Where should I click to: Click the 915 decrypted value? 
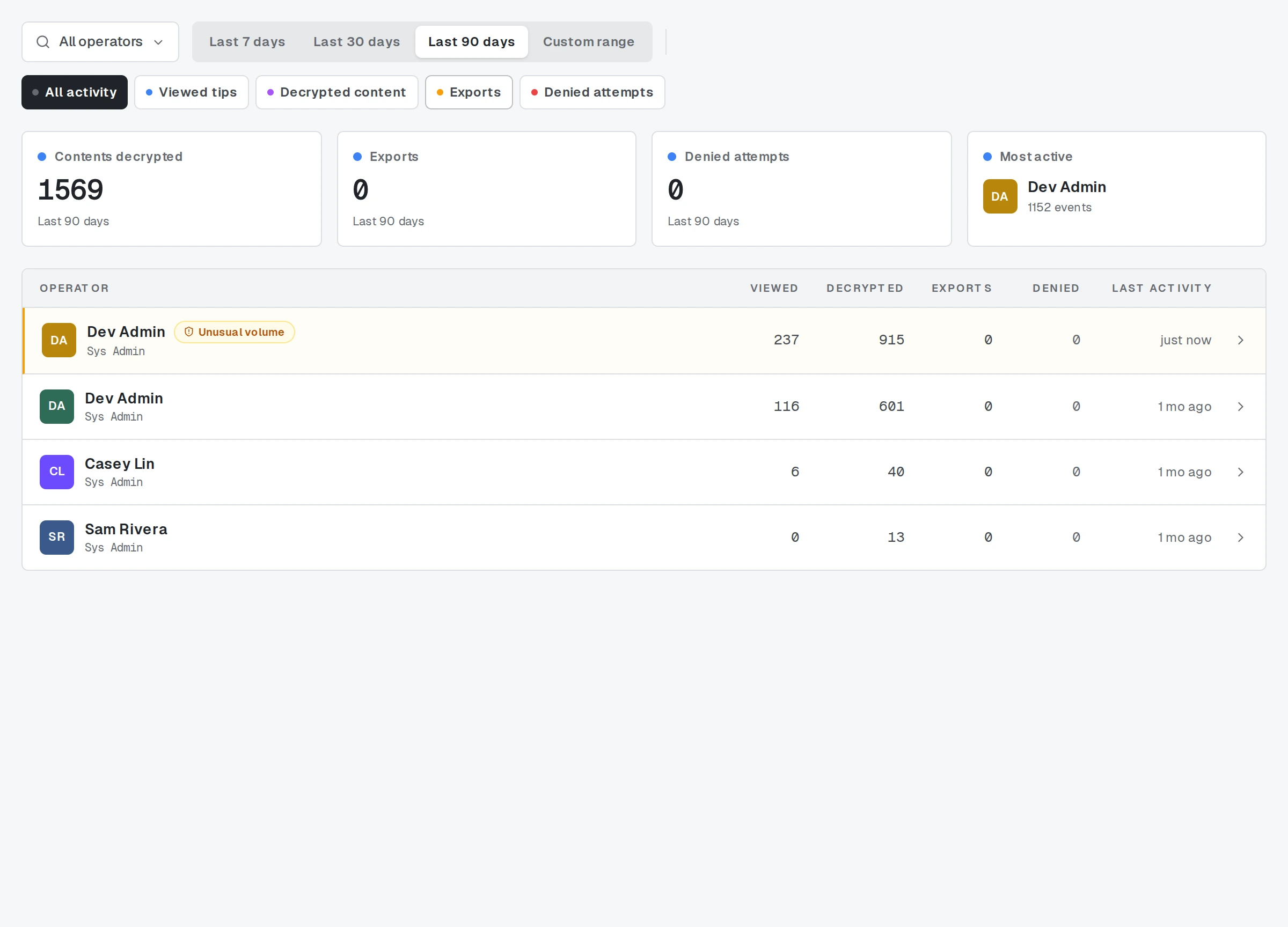pyautogui.click(x=891, y=340)
